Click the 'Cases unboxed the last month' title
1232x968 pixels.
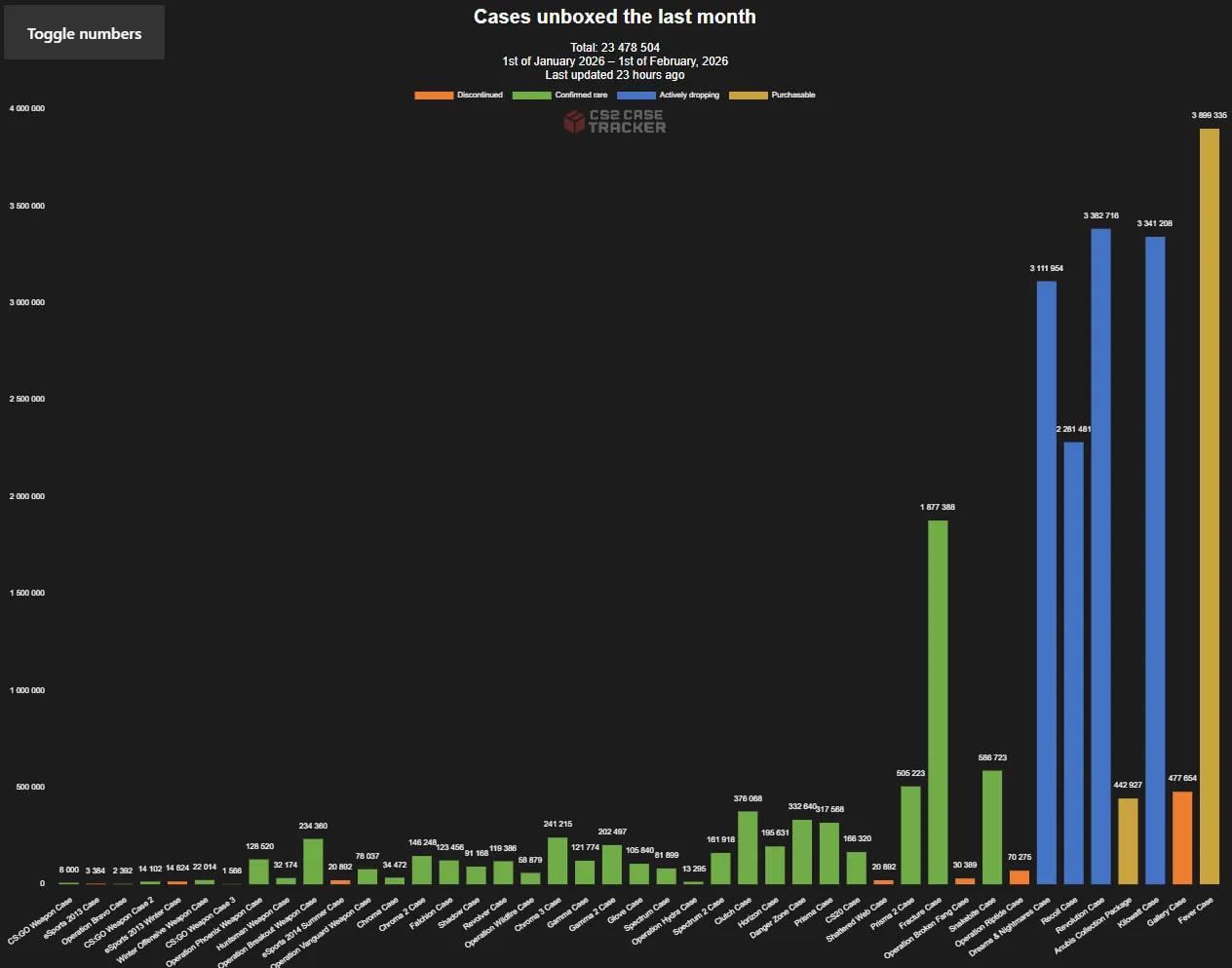click(x=615, y=17)
